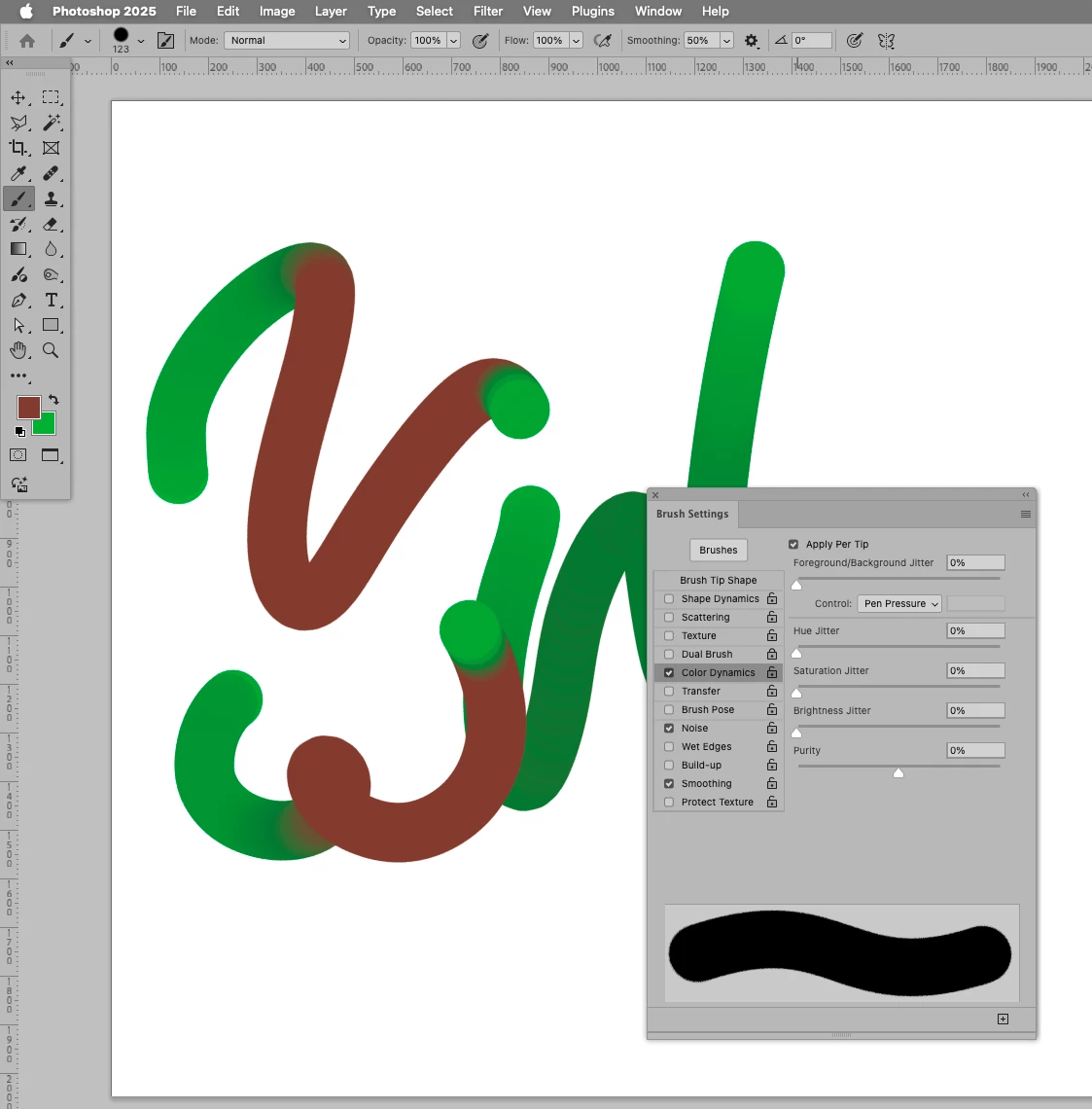Toggle symmetry paint butterfly options
This screenshot has height=1109, width=1092.
click(x=886, y=41)
